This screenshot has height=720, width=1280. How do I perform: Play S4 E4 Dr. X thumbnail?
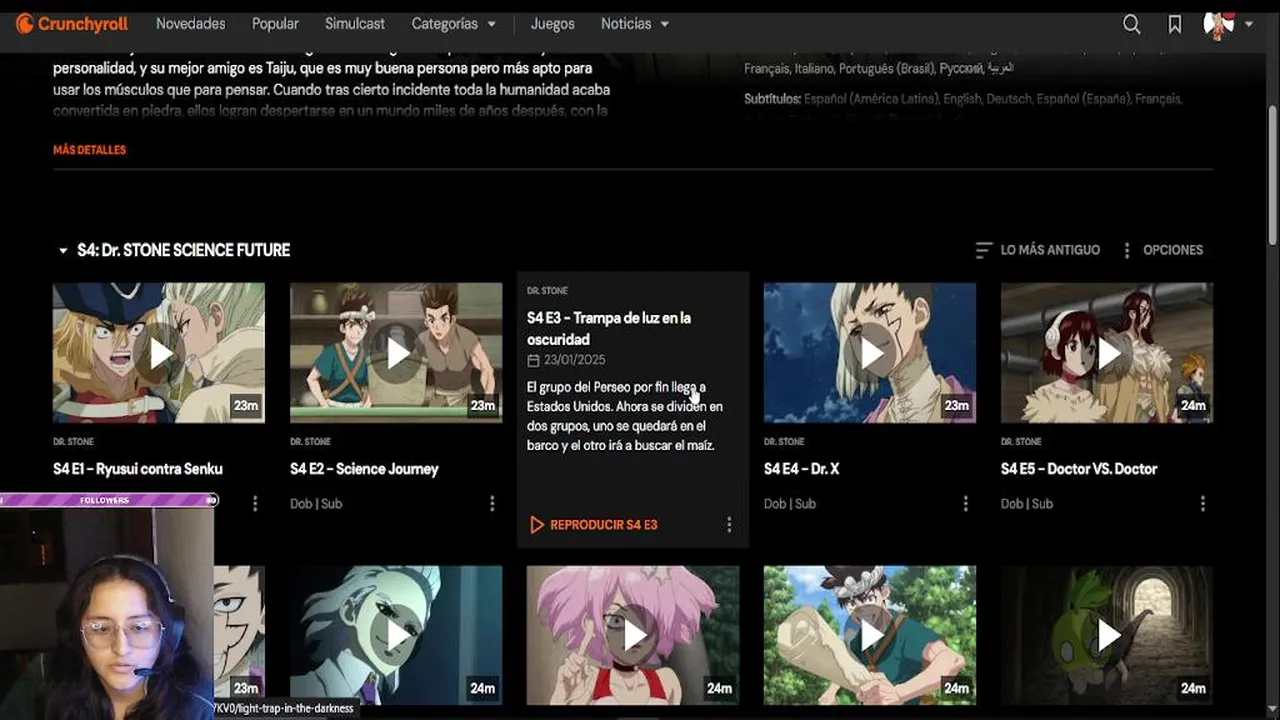(x=870, y=352)
